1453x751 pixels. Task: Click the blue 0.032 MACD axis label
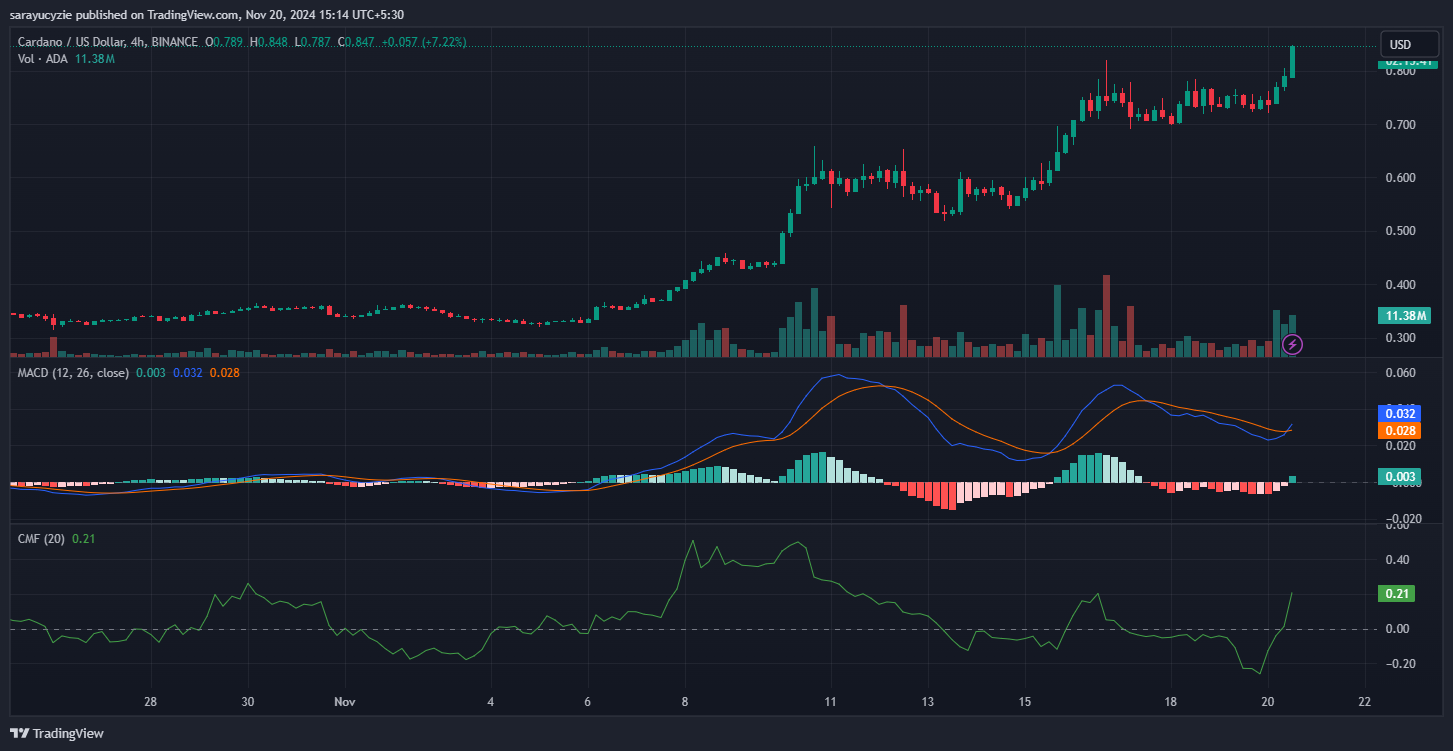1400,413
